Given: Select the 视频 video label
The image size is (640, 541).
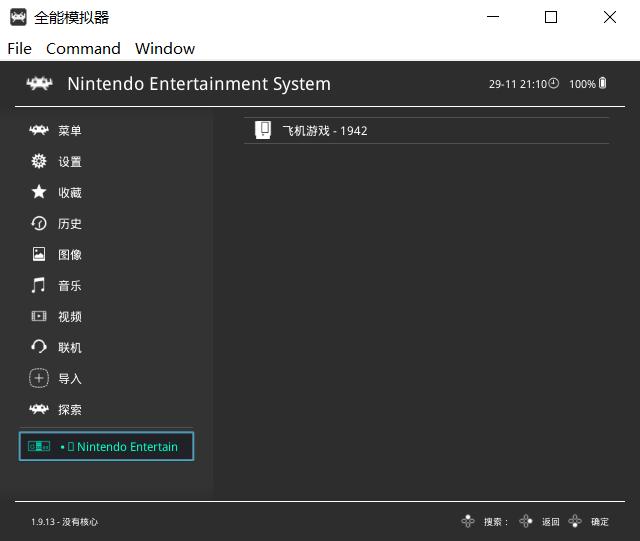Looking at the screenshot, I should pos(70,317).
